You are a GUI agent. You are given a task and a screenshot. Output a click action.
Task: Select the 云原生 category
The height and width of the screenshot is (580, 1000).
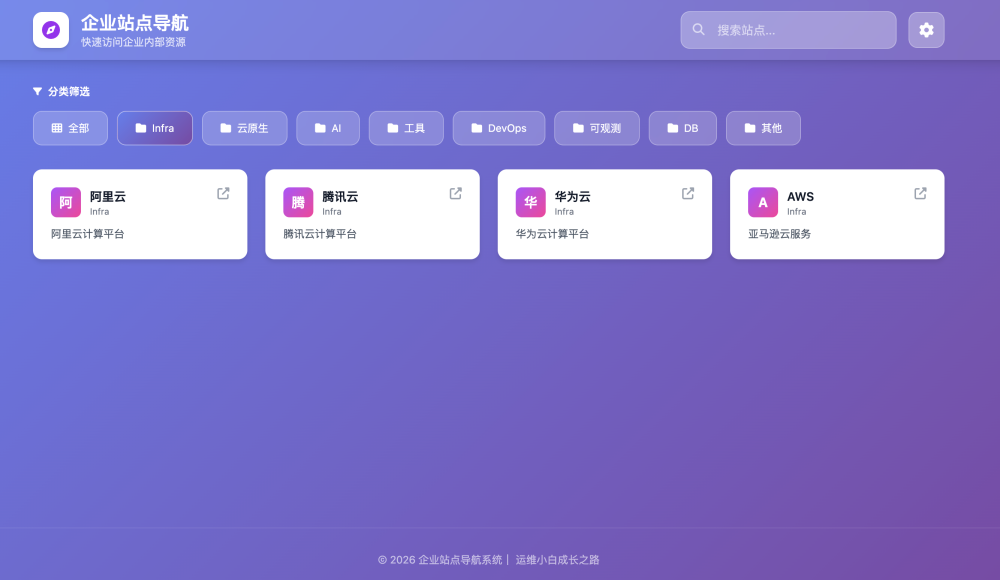[244, 128]
